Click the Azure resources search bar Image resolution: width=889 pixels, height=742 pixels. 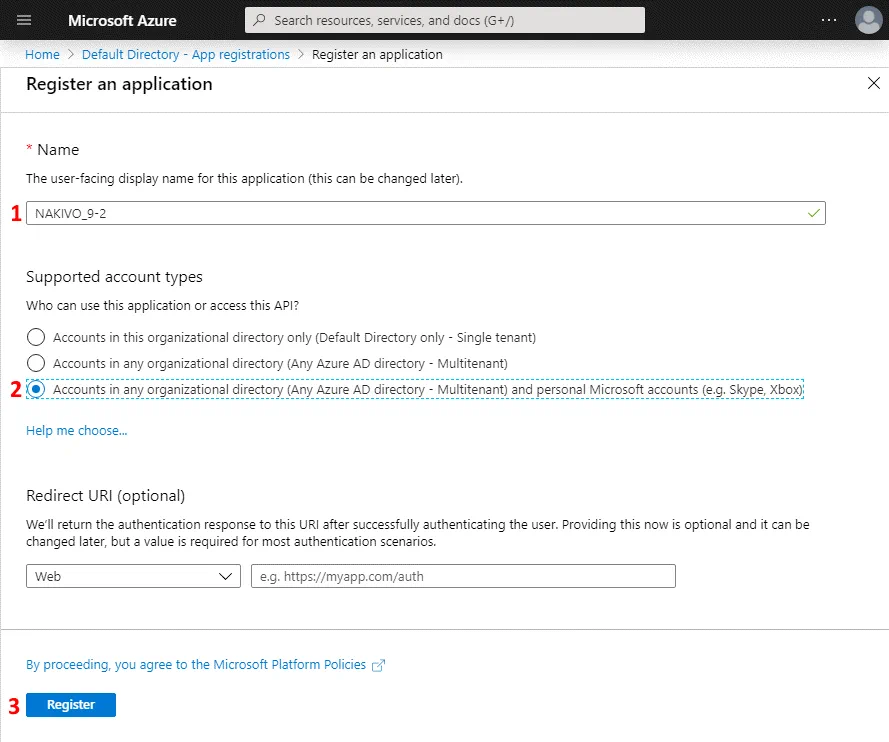pos(444,19)
